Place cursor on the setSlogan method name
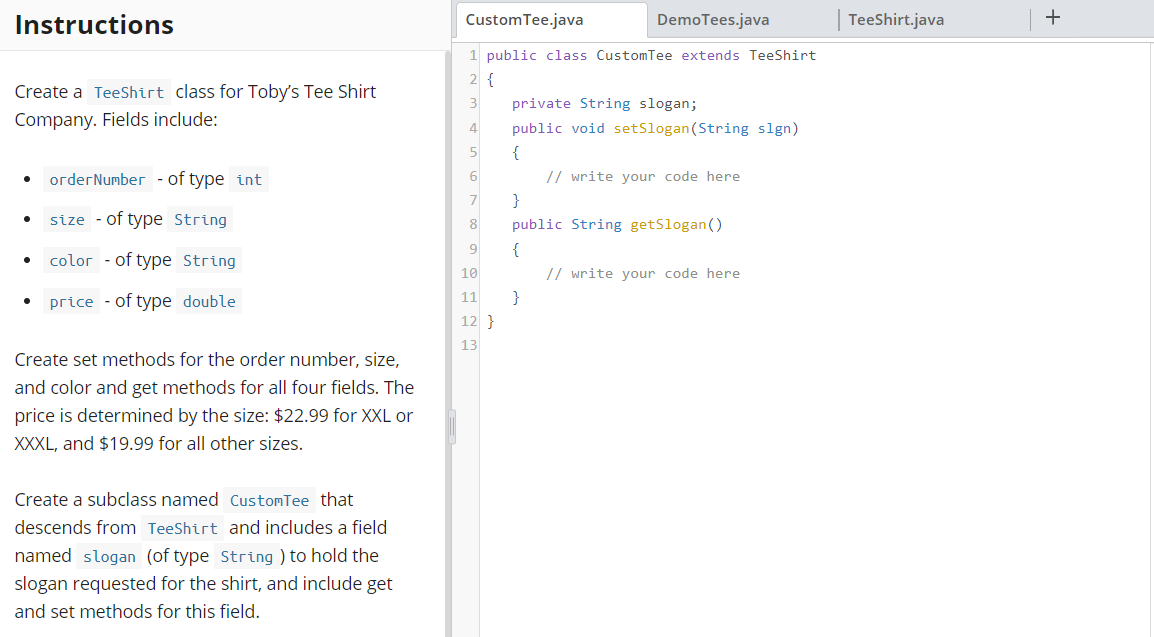 [x=651, y=128]
